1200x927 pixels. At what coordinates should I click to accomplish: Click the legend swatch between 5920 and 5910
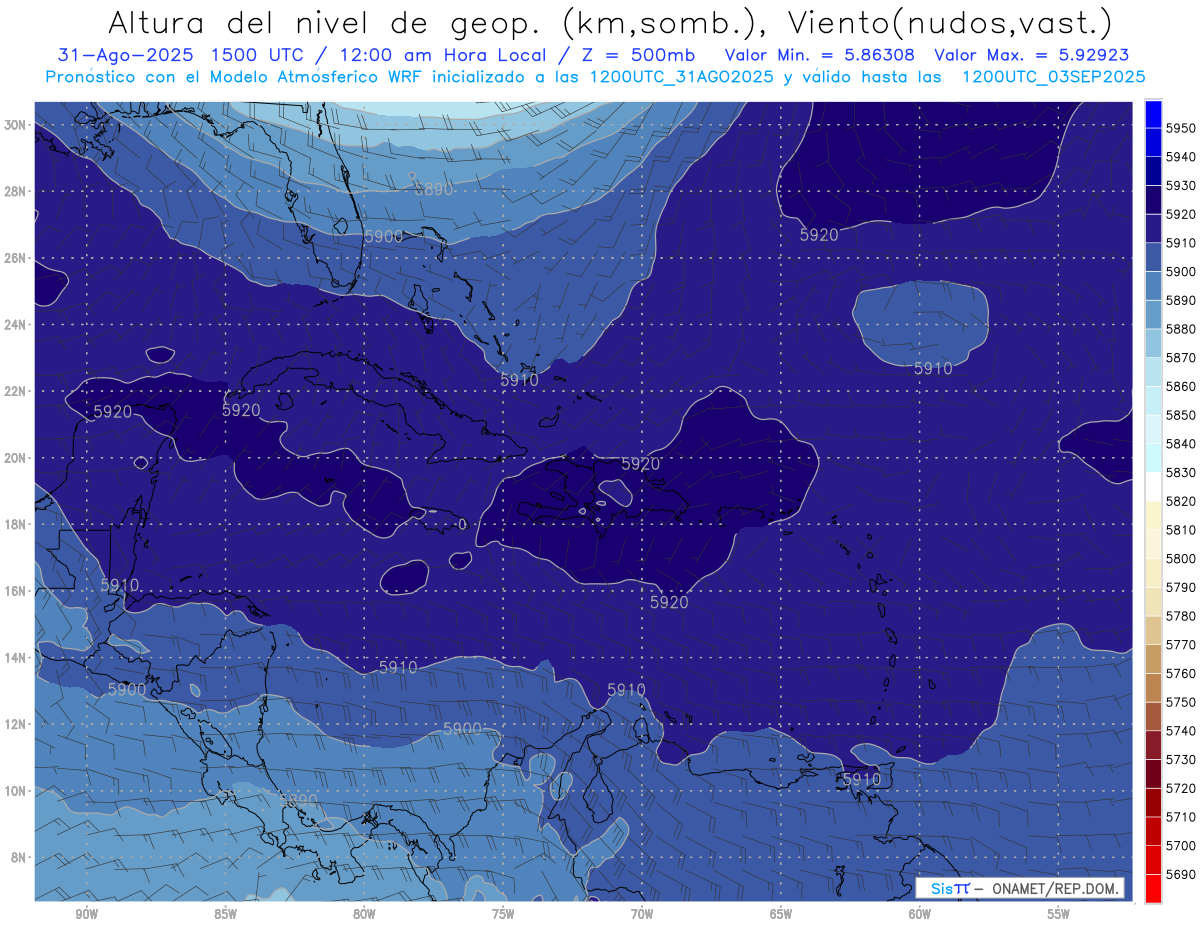point(1152,229)
